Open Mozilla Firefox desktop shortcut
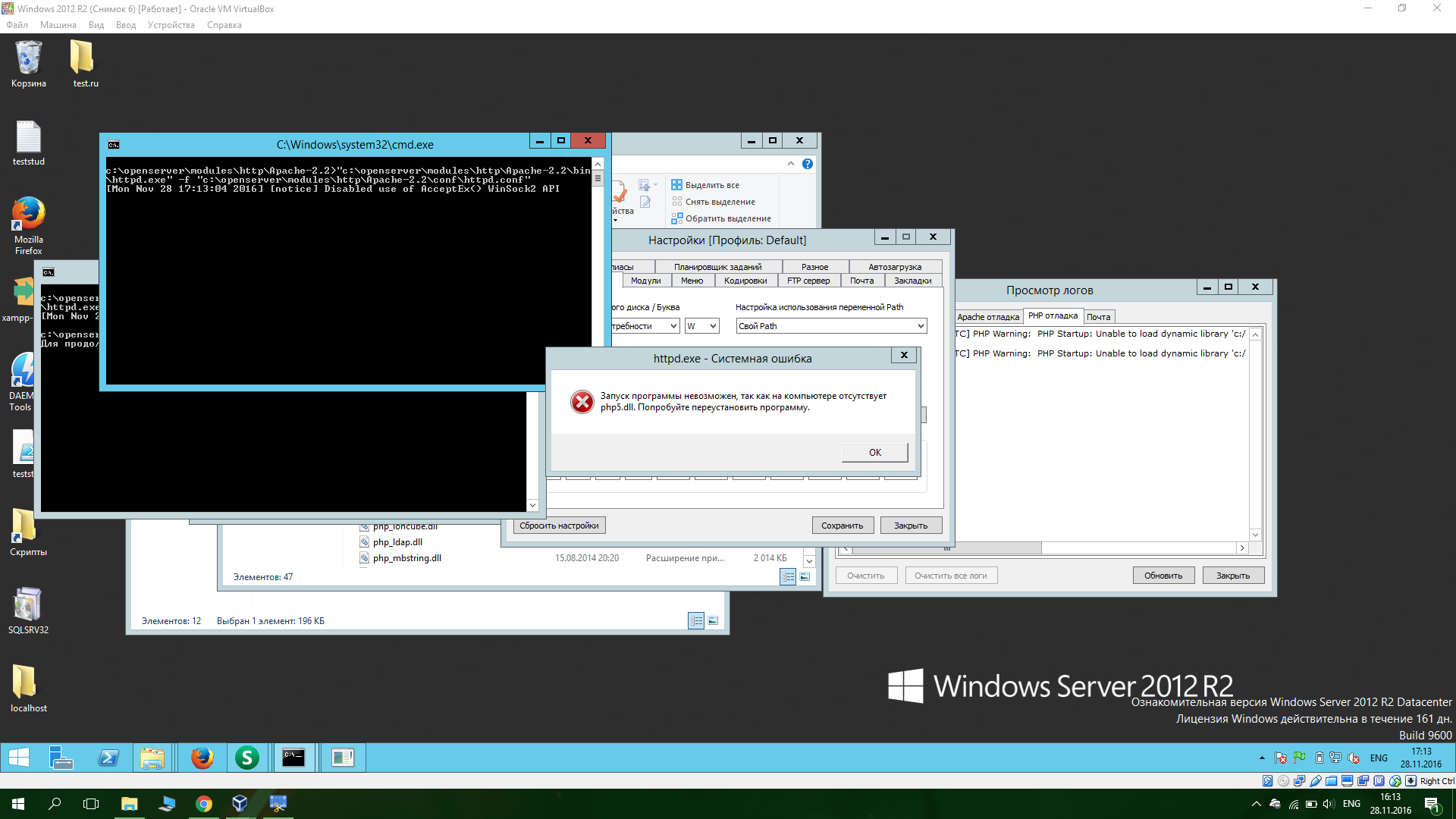The image size is (1456, 819). (x=28, y=215)
